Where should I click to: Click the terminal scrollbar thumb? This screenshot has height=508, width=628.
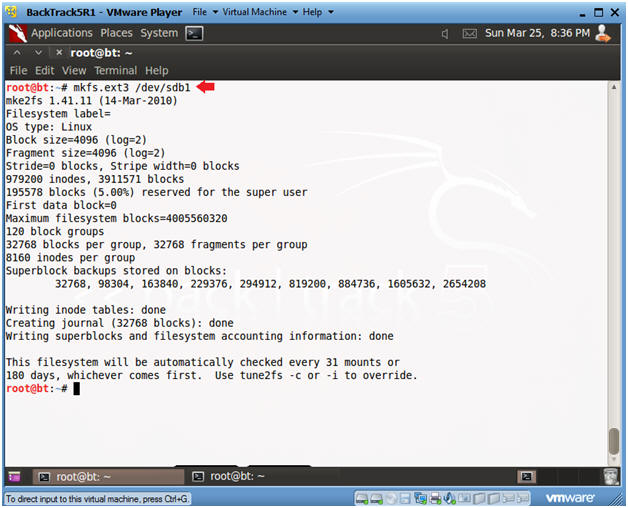pos(614,441)
